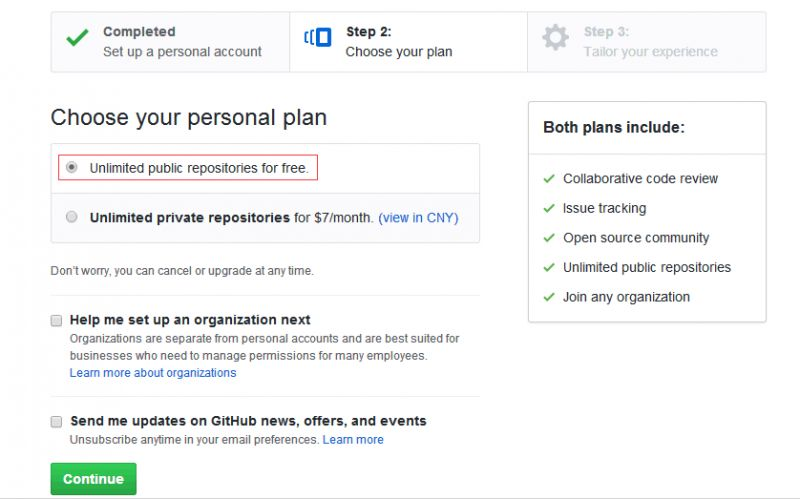Open Step 3 Tailor your experience tab
This screenshot has width=800, height=499.
point(646,42)
